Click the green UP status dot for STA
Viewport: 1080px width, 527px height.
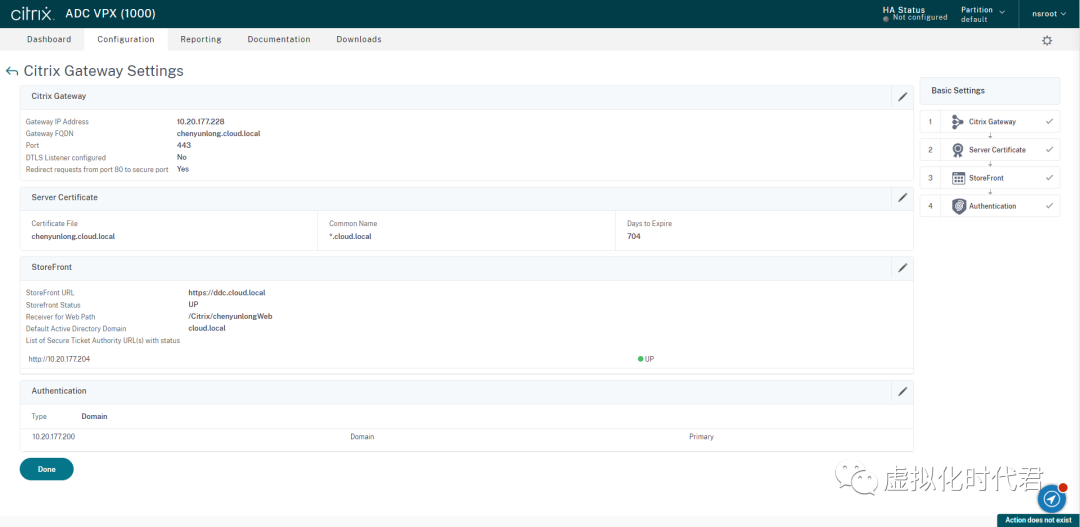point(641,359)
